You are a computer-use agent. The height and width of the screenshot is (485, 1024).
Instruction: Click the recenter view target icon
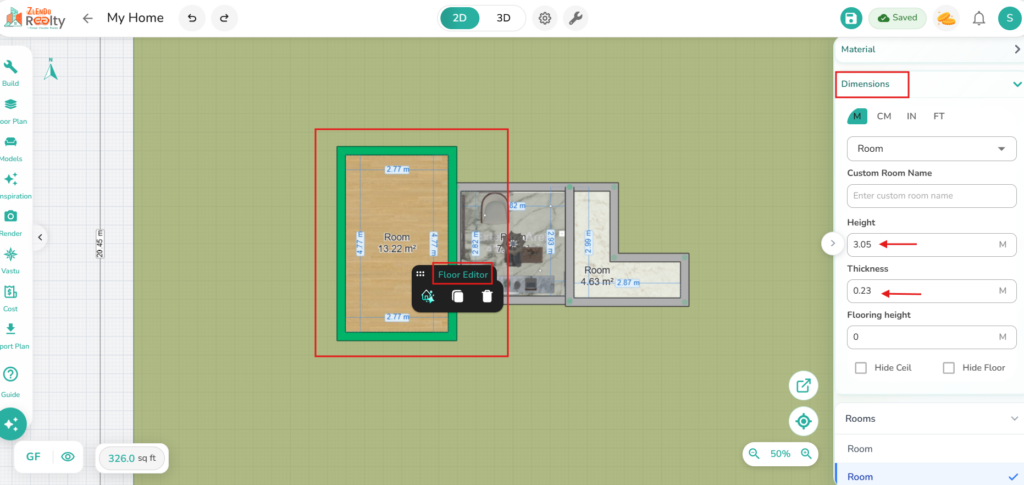(x=803, y=421)
